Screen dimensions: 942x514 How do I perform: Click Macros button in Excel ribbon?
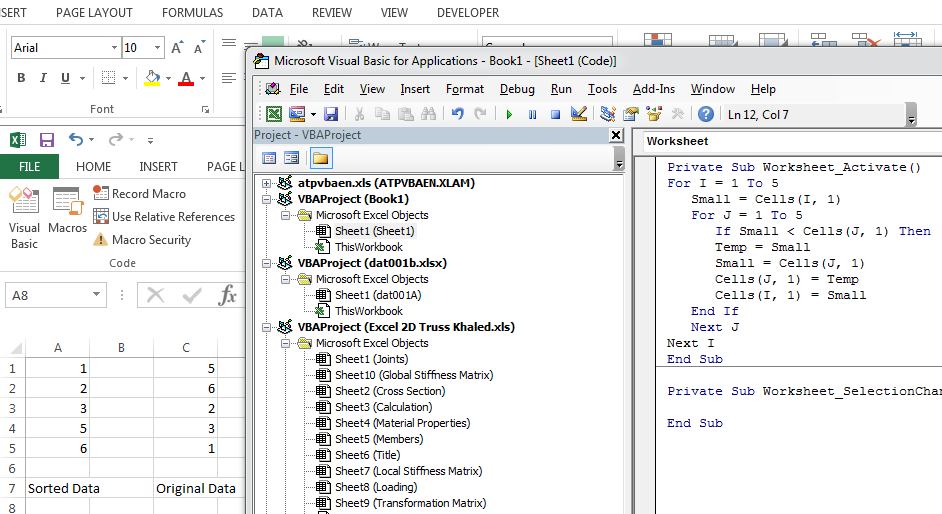point(67,211)
